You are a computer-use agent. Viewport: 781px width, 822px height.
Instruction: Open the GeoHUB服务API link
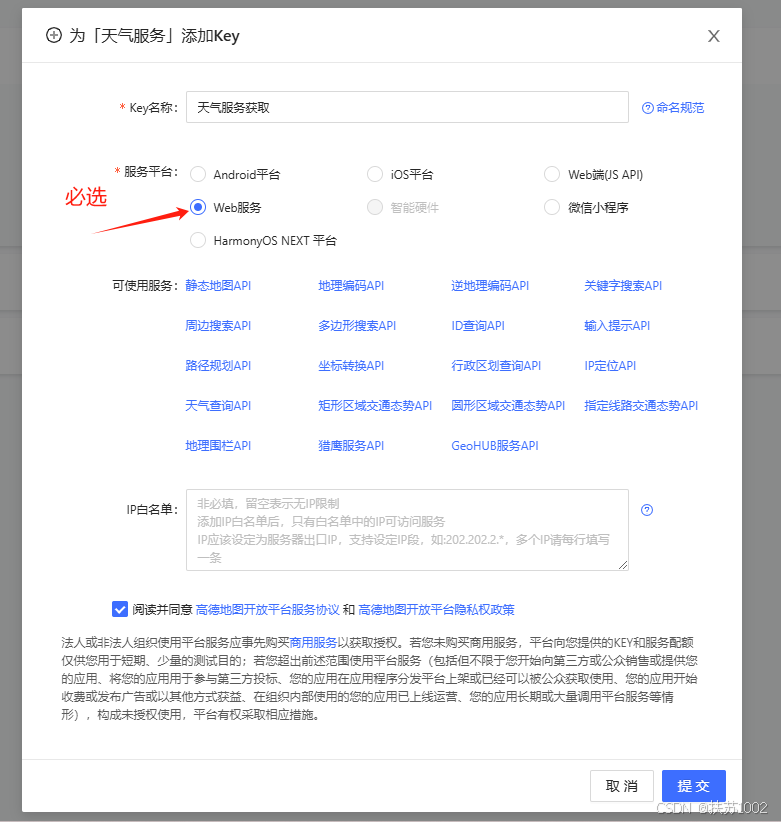click(x=495, y=446)
